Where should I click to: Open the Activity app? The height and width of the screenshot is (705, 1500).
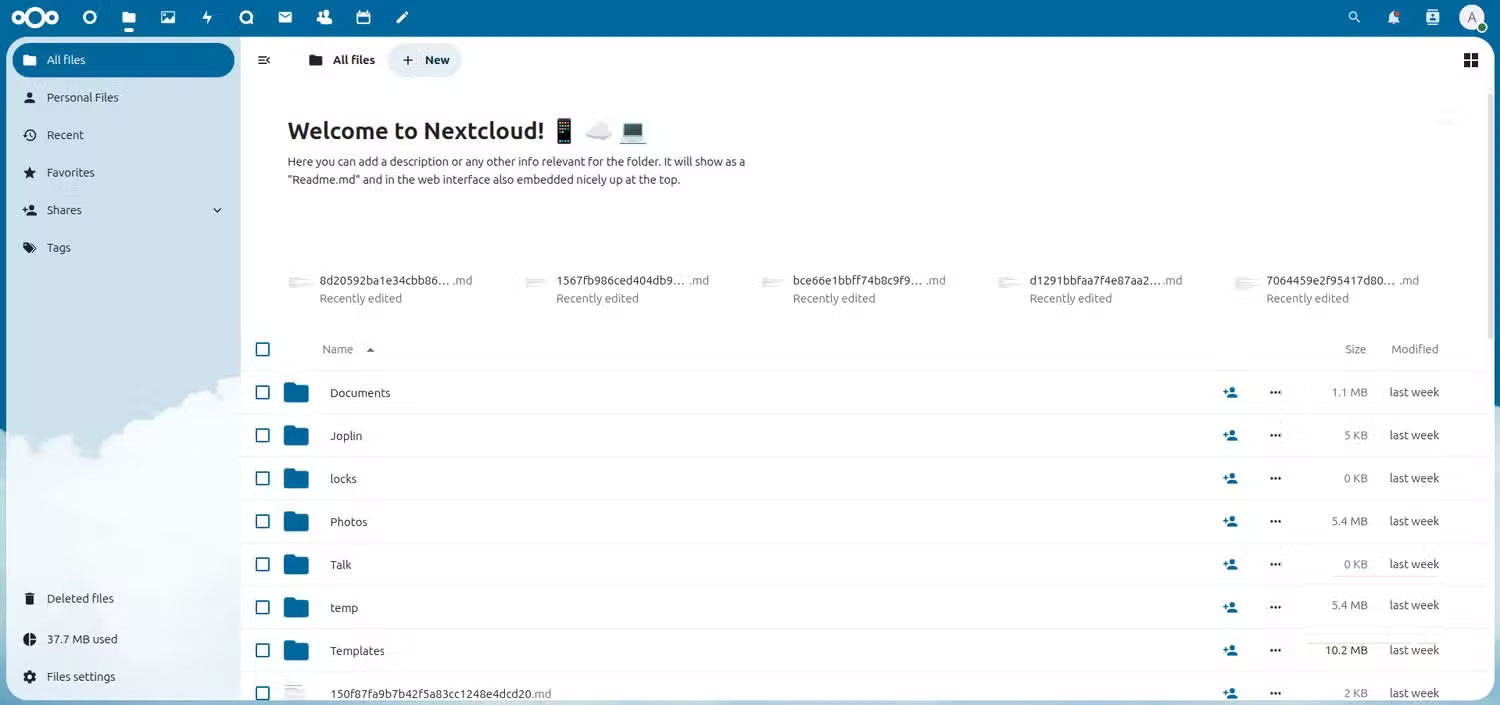tap(207, 17)
